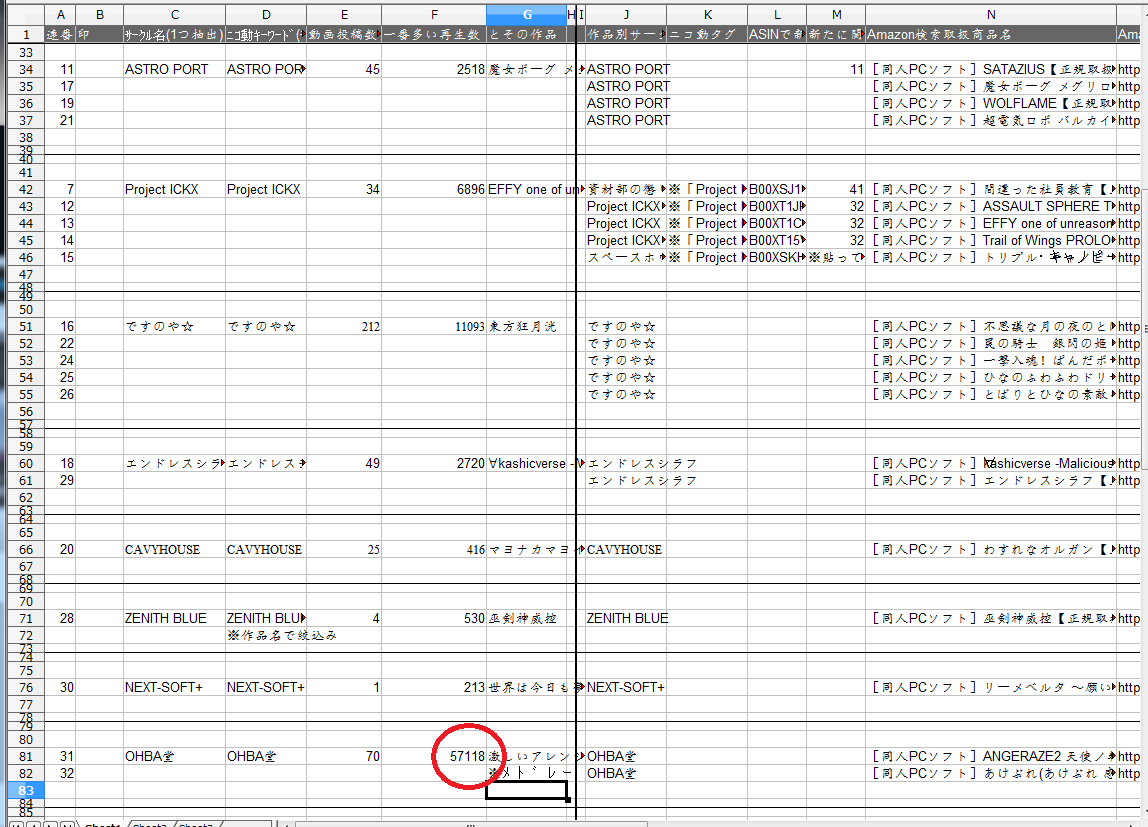Click header cell 'Amazon検索取扱商品名'
Image resolution: width=1148 pixels, height=827 pixels.
click(991, 34)
